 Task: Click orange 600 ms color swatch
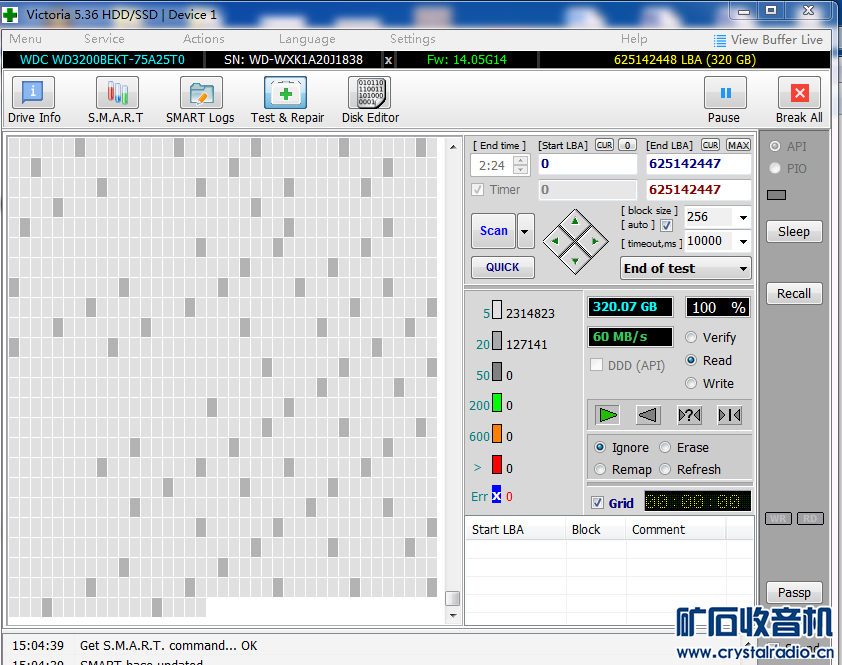click(x=497, y=433)
